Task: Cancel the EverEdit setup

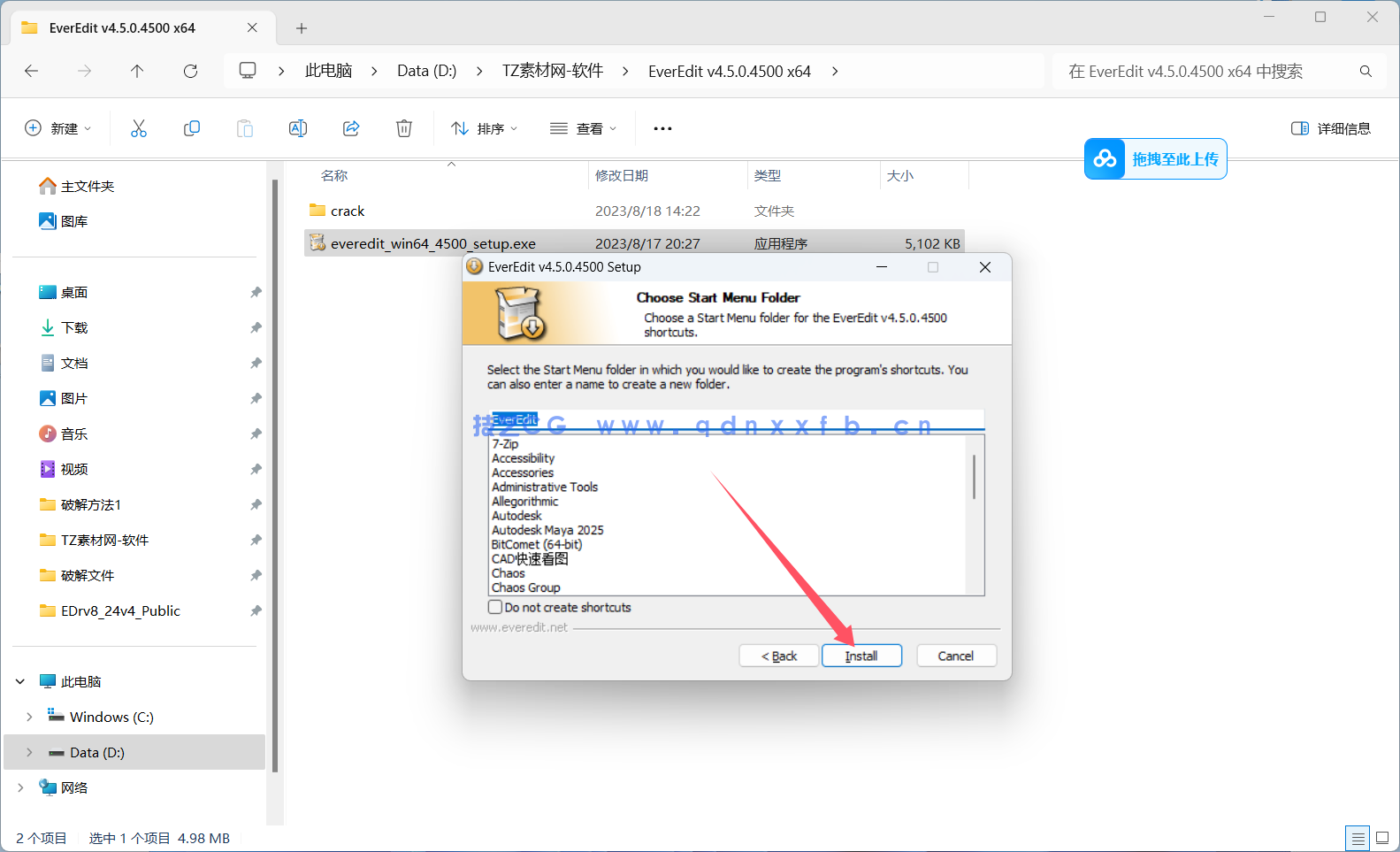Action: pyautogui.click(x=956, y=656)
